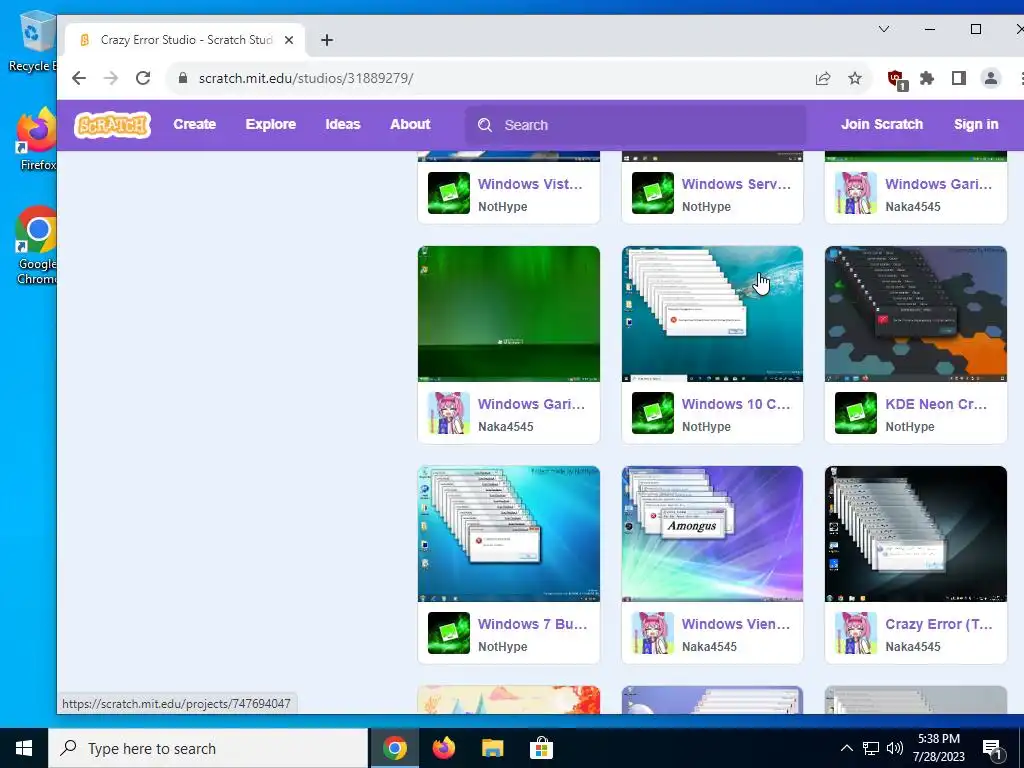Click the Chrome taskbar icon
The height and width of the screenshot is (768, 1024).
pyautogui.click(x=395, y=748)
